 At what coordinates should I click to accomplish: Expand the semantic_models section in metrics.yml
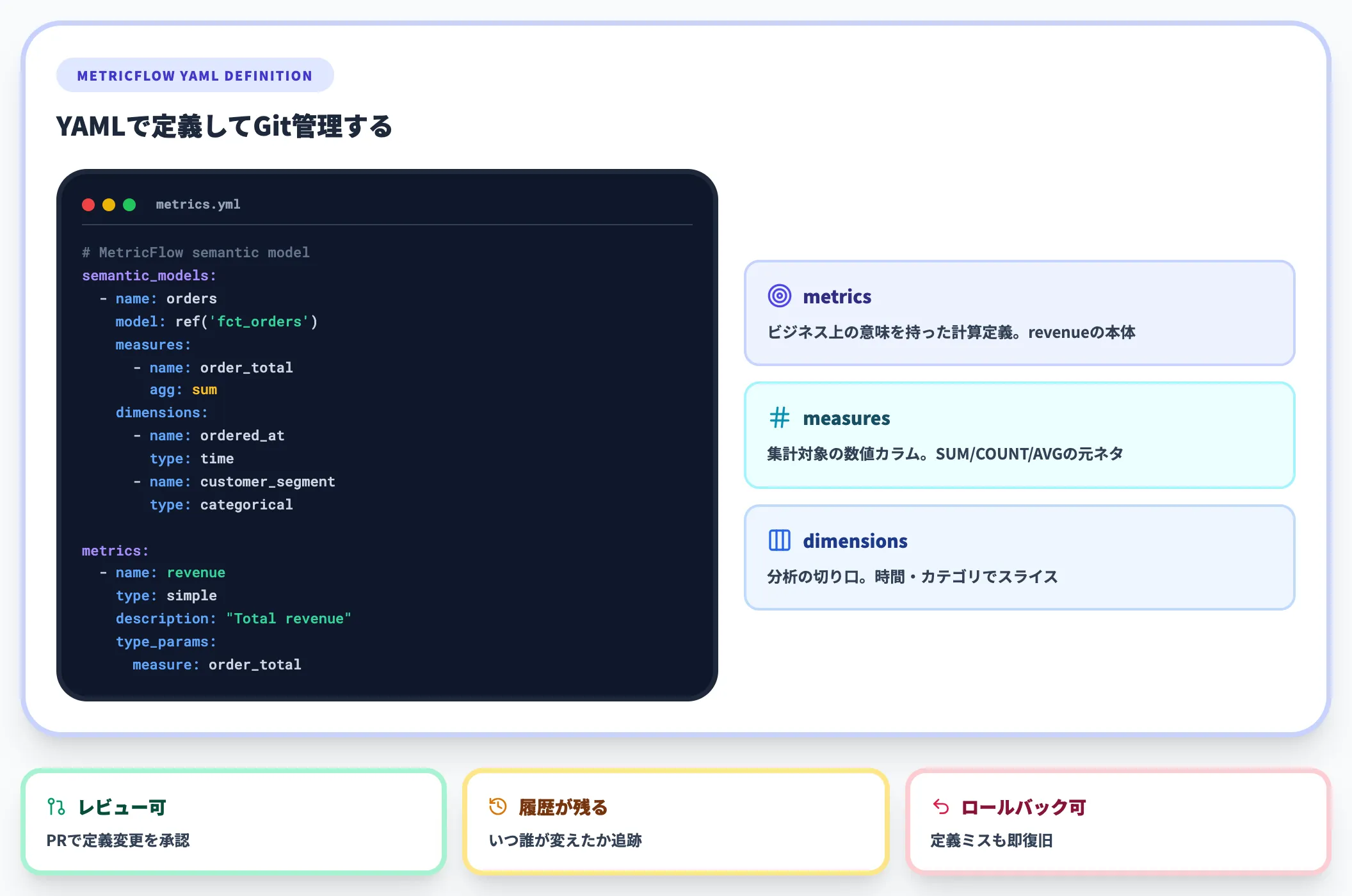coord(149,275)
